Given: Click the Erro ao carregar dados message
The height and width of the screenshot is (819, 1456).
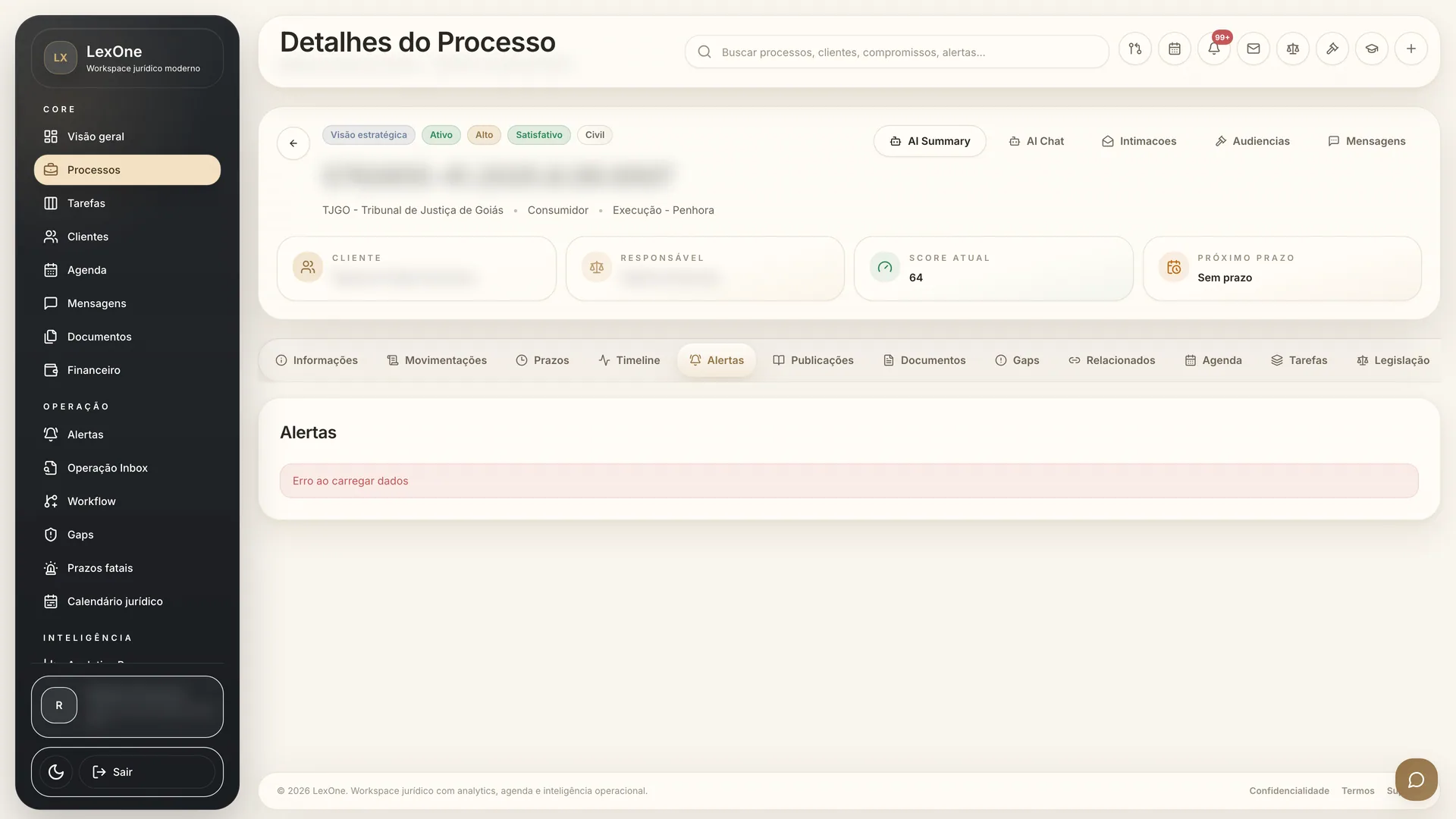Looking at the screenshot, I should [849, 481].
